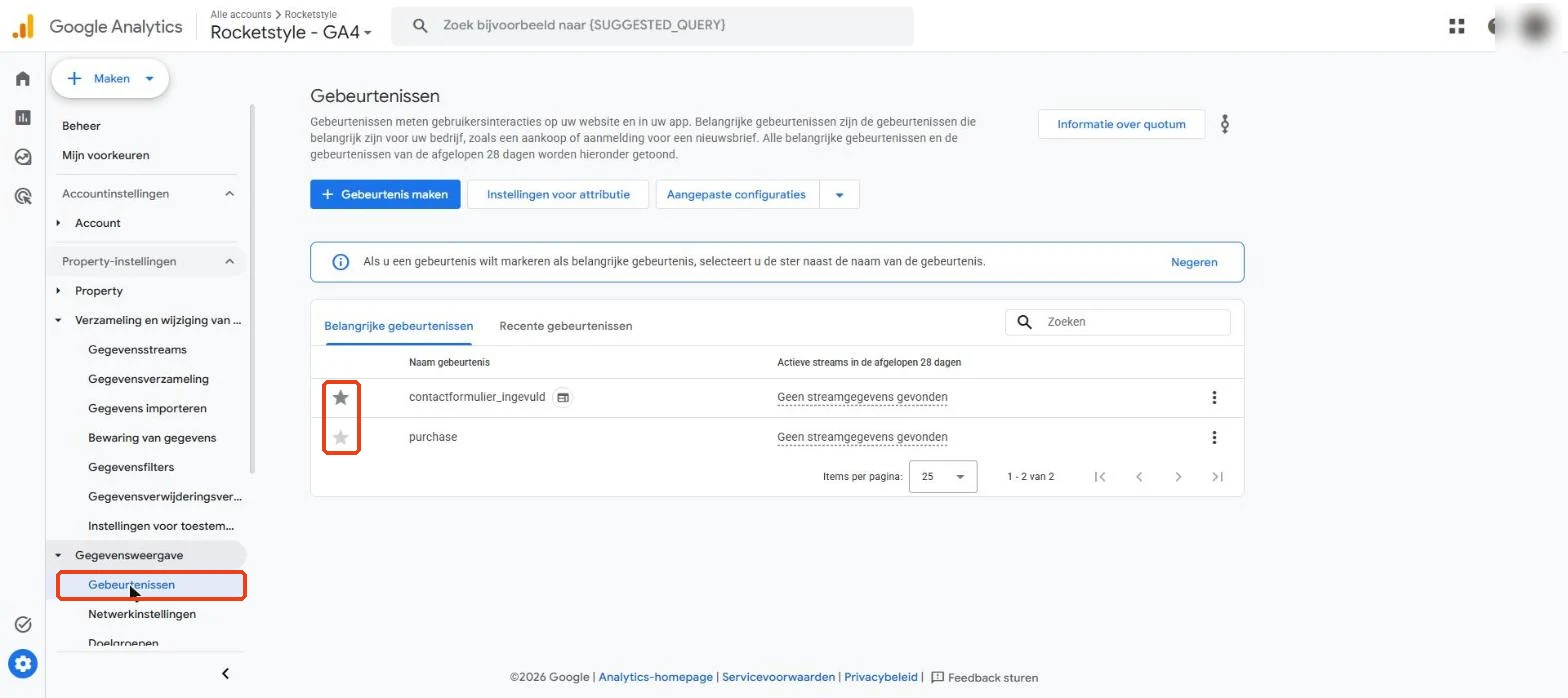Click Informatie over quotum button

(x=1121, y=124)
